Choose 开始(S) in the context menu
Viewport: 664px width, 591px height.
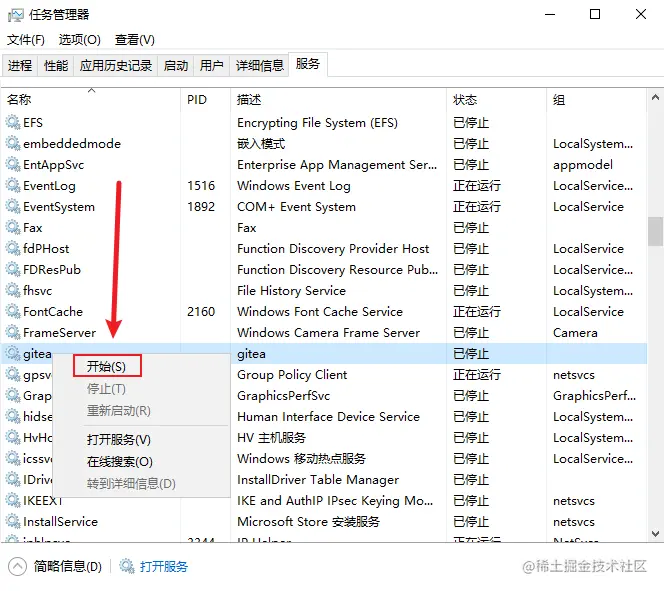107,366
